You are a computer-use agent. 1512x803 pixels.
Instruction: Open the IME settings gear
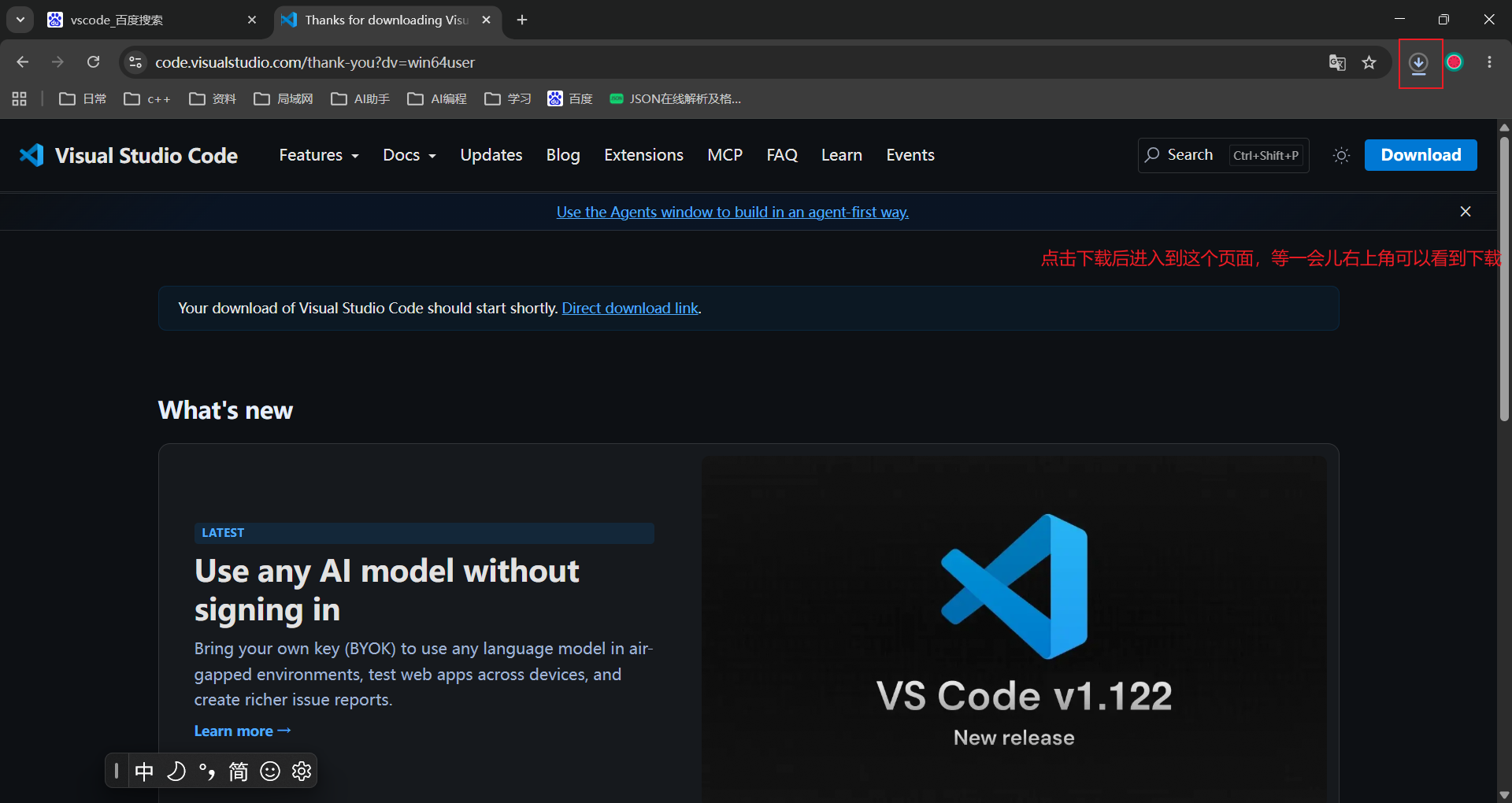(x=302, y=771)
